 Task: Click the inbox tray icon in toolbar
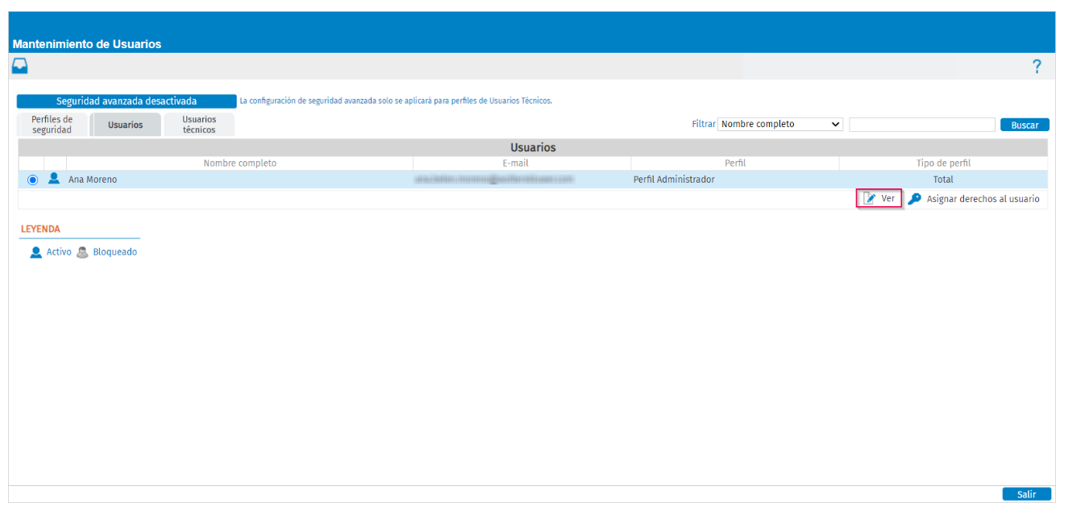(x=20, y=67)
